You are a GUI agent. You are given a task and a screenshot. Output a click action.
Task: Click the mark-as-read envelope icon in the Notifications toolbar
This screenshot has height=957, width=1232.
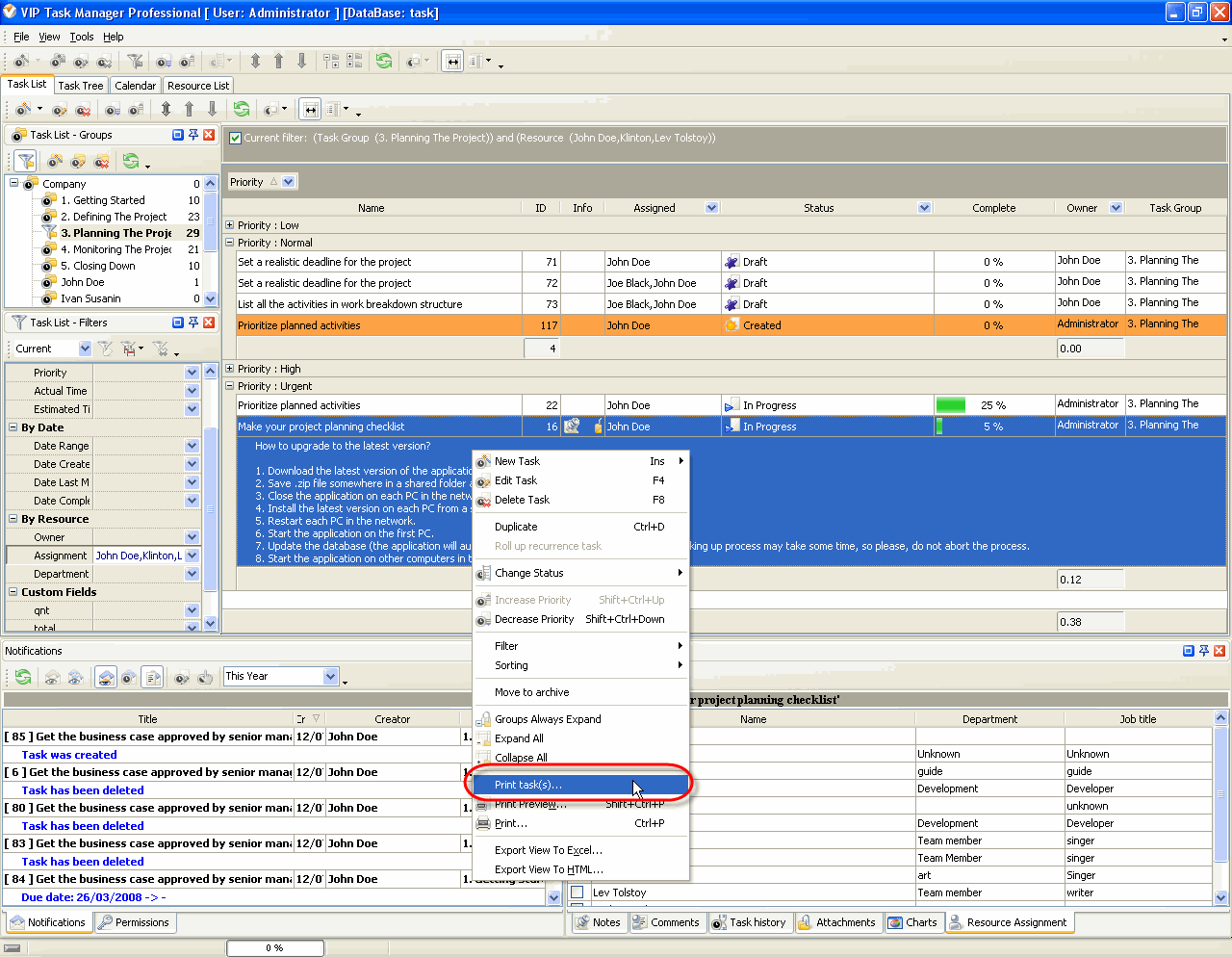click(53, 677)
